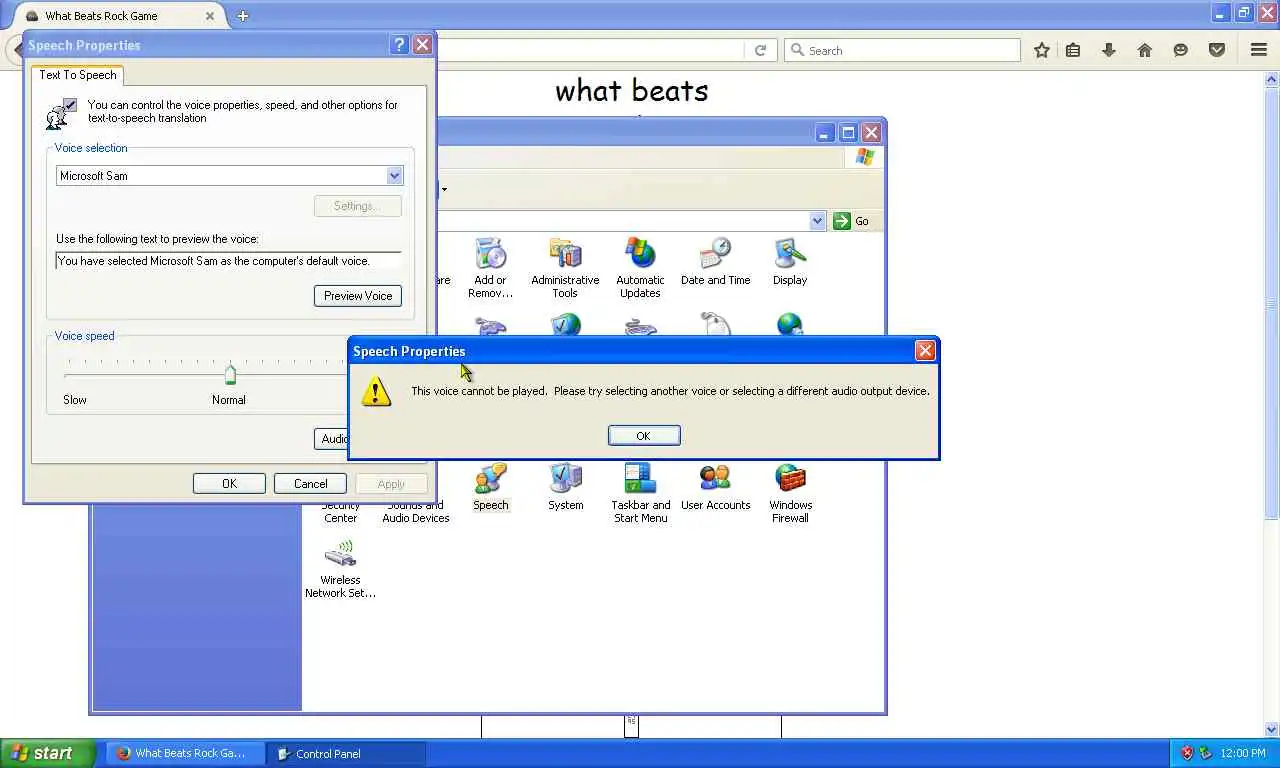Screen dimensions: 1280x768
Task: Click the Firefox Search box
Action: (x=902, y=50)
